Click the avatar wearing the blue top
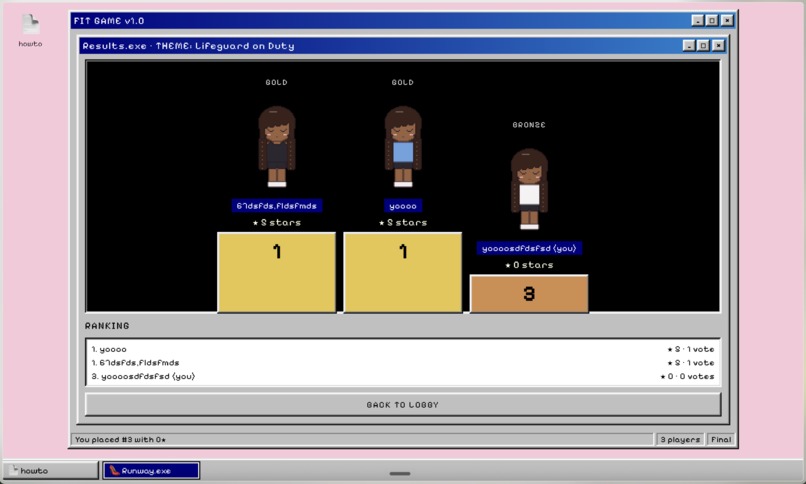The width and height of the screenshot is (806, 484). pos(403,146)
